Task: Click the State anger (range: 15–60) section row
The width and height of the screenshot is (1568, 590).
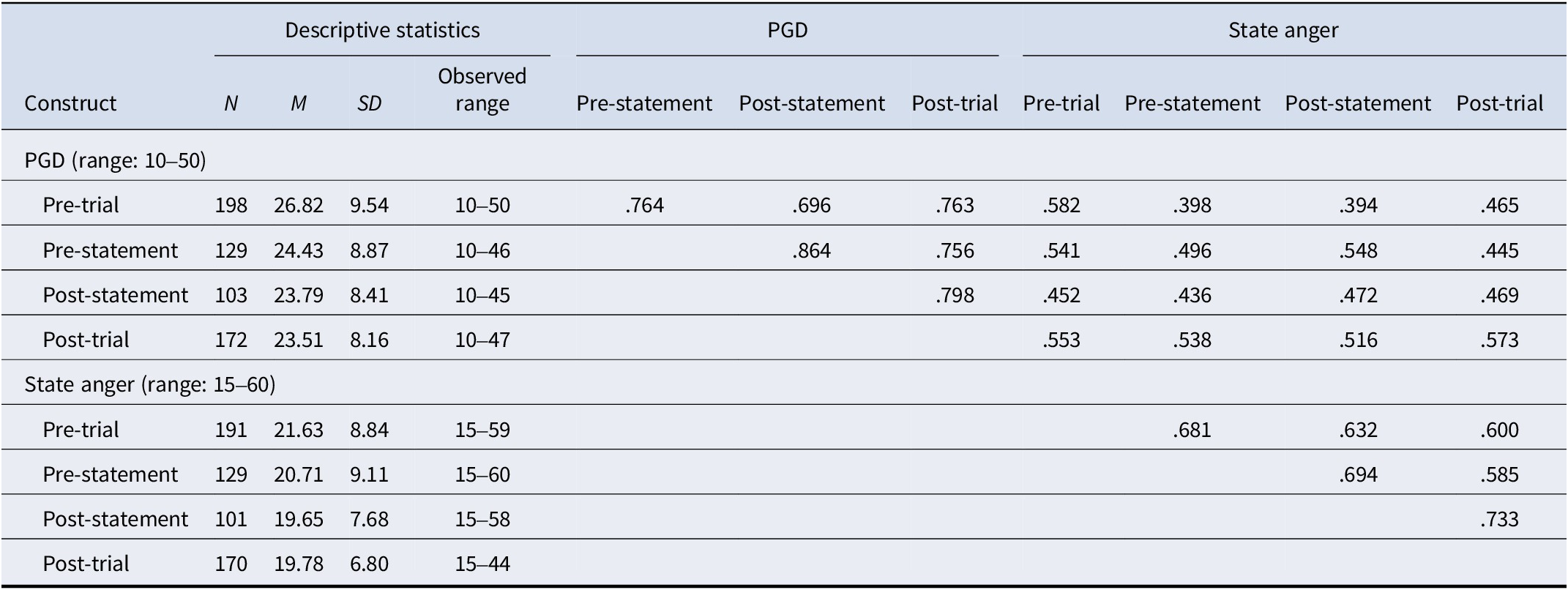Action: 784,384
